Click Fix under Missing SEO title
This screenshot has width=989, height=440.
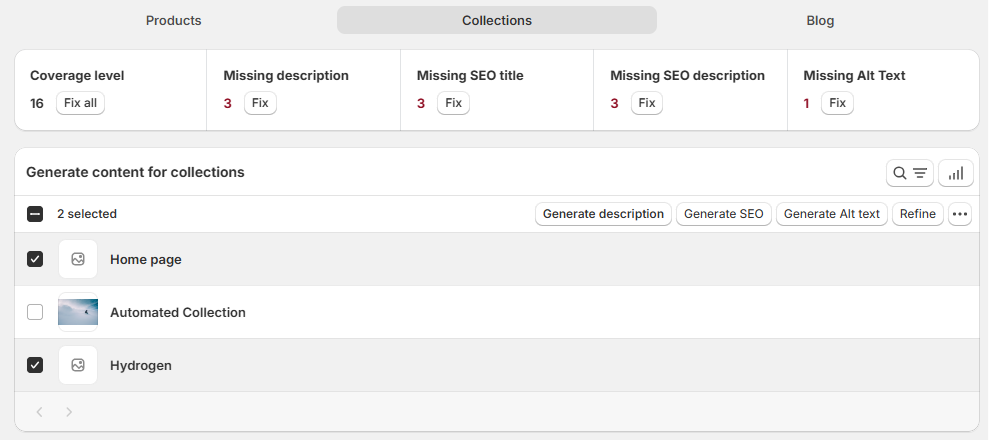click(x=454, y=103)
